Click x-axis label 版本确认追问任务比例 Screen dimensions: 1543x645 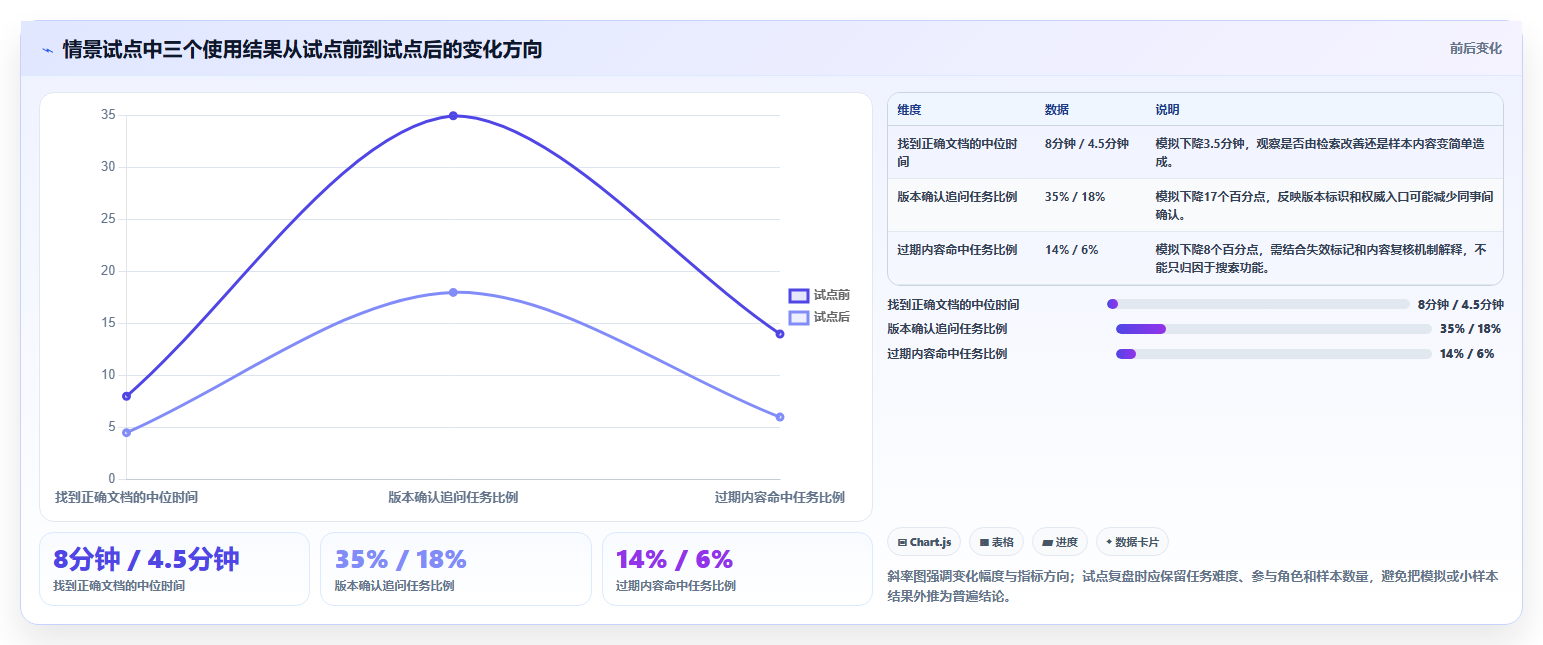click(453, 497)
